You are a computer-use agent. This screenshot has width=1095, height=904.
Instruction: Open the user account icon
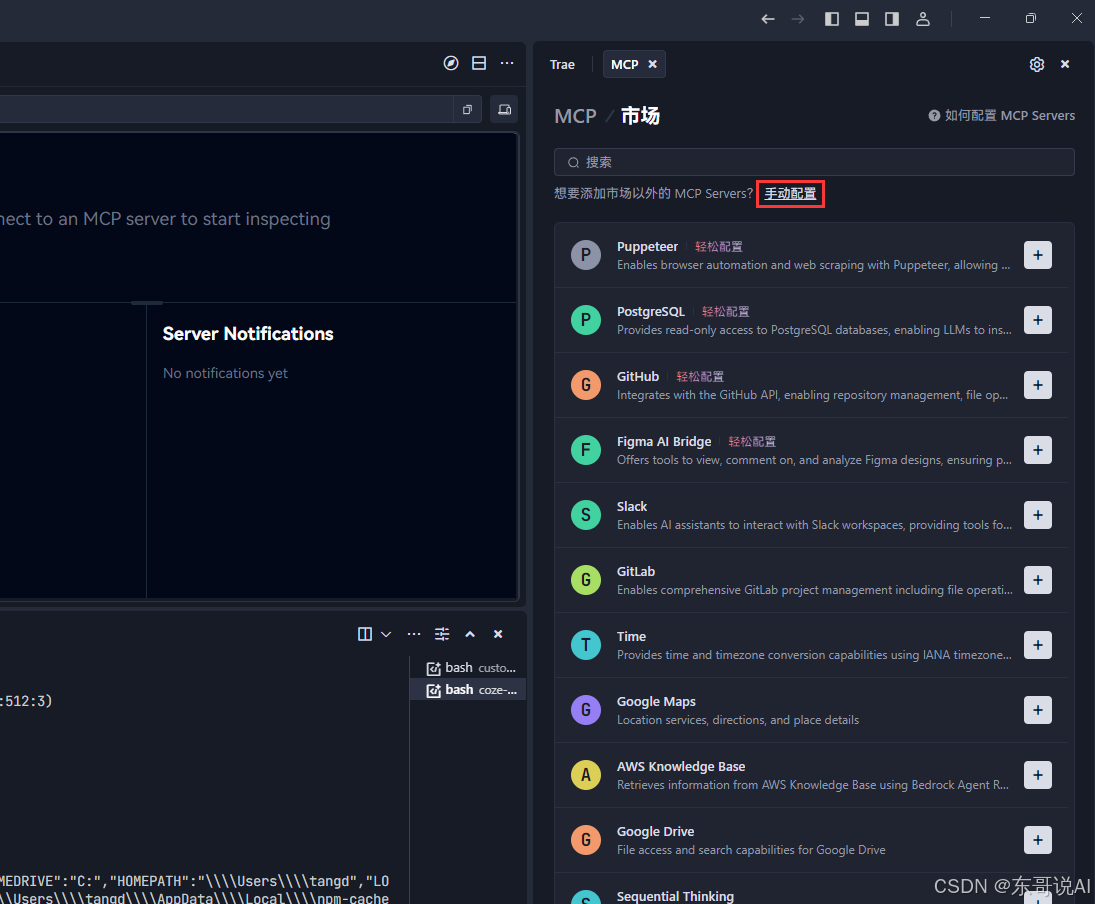pyautogui.click(x=923, y=19)
